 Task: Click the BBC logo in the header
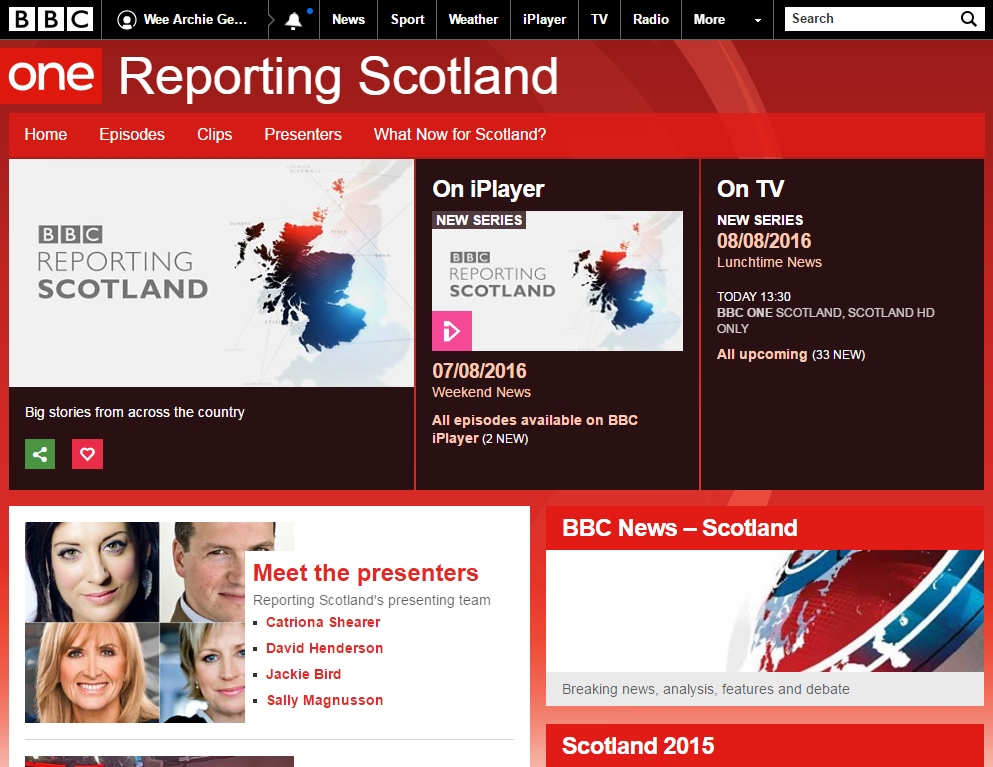pos(51,20)
